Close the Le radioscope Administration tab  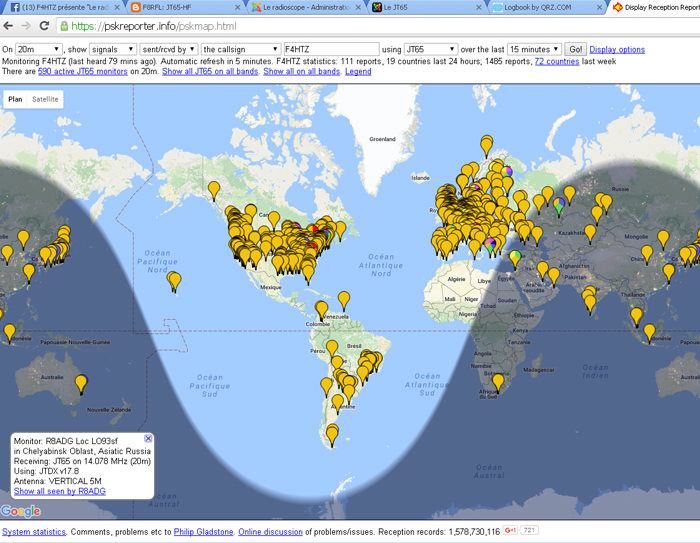pos(358,8)
